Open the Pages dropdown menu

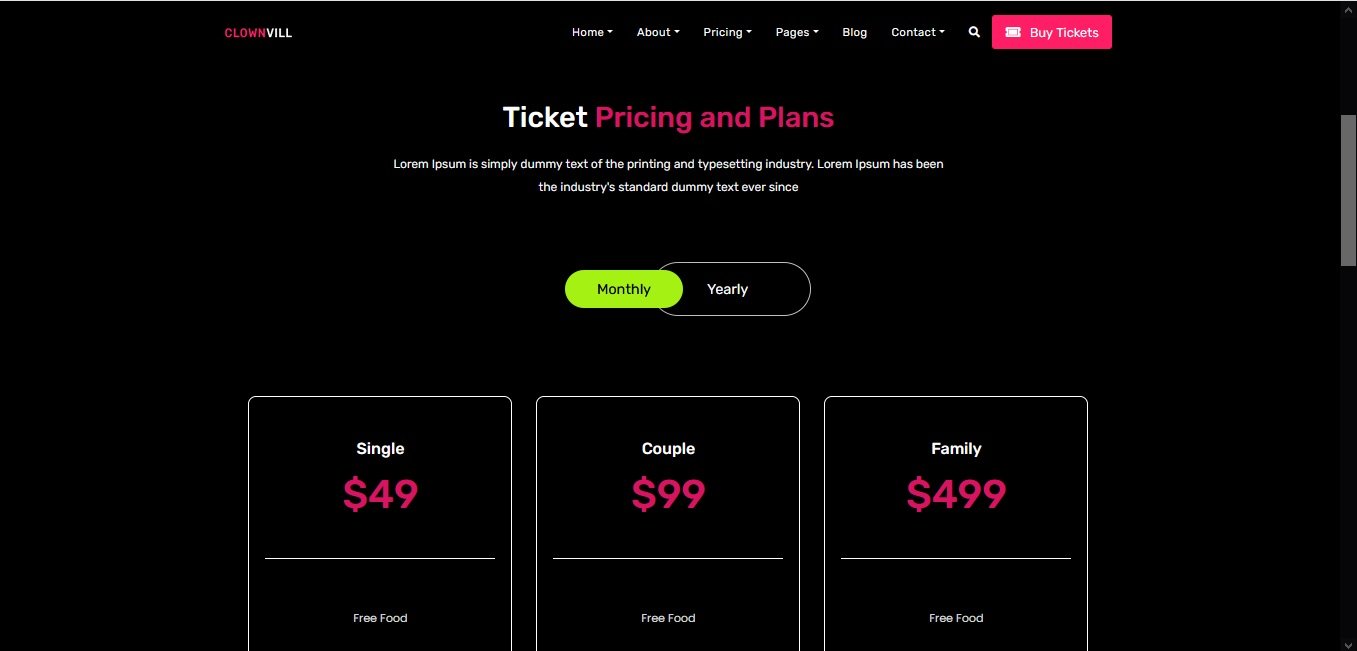click(x=797, y=32)
